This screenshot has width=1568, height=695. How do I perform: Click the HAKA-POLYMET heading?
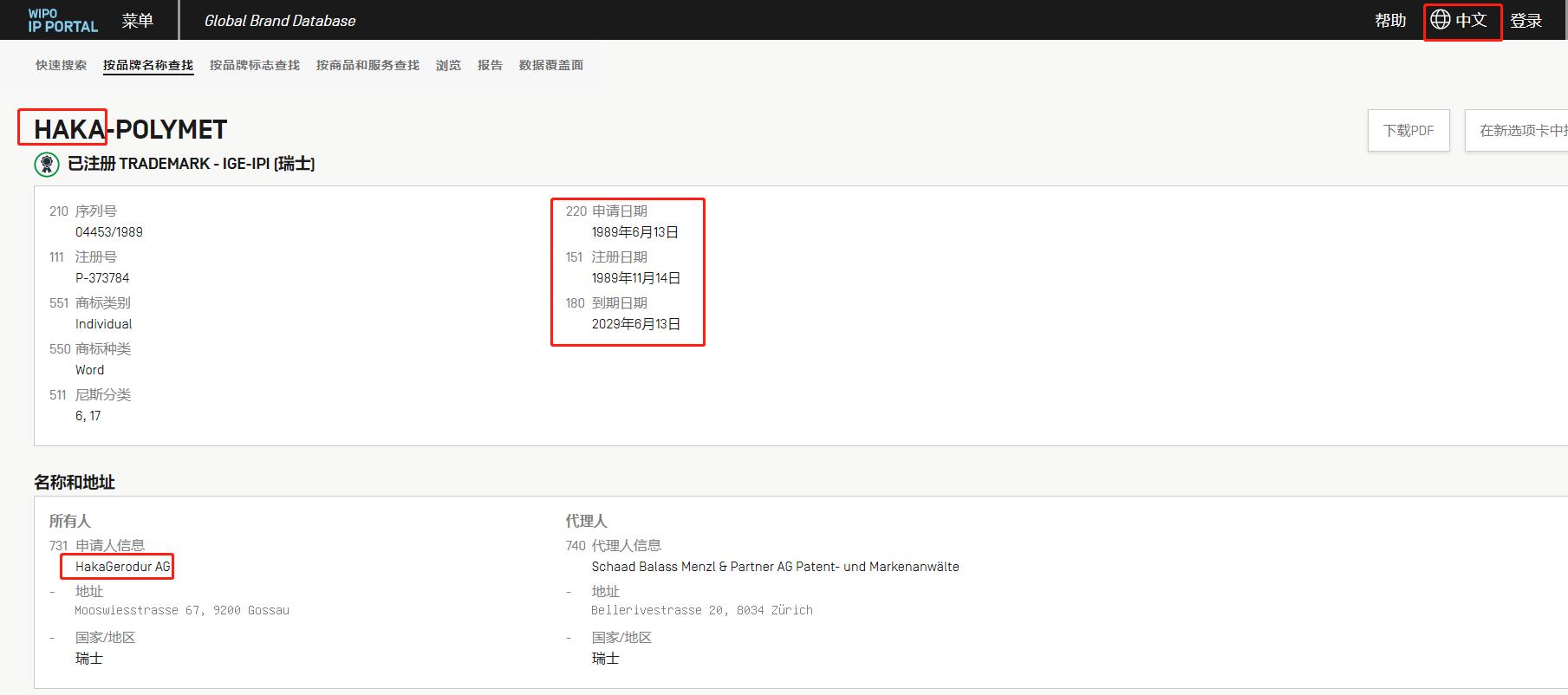[130, 130]
